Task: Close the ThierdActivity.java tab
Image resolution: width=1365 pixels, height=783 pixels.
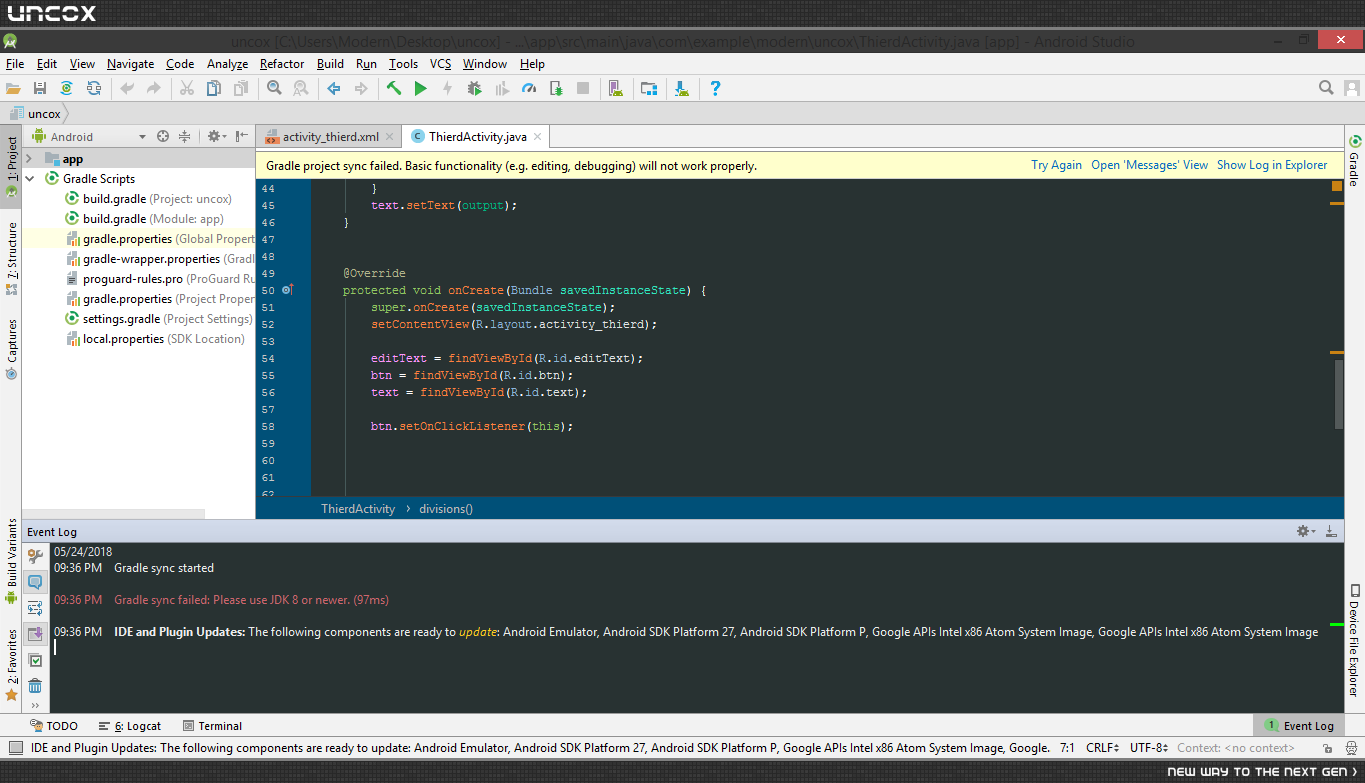Action: pos(537,137)
